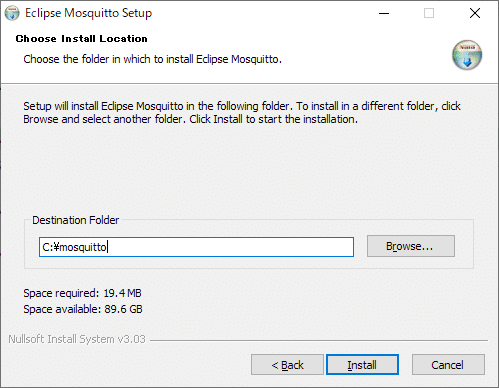Click the greyed-out maximize window button

coord(429,13)
